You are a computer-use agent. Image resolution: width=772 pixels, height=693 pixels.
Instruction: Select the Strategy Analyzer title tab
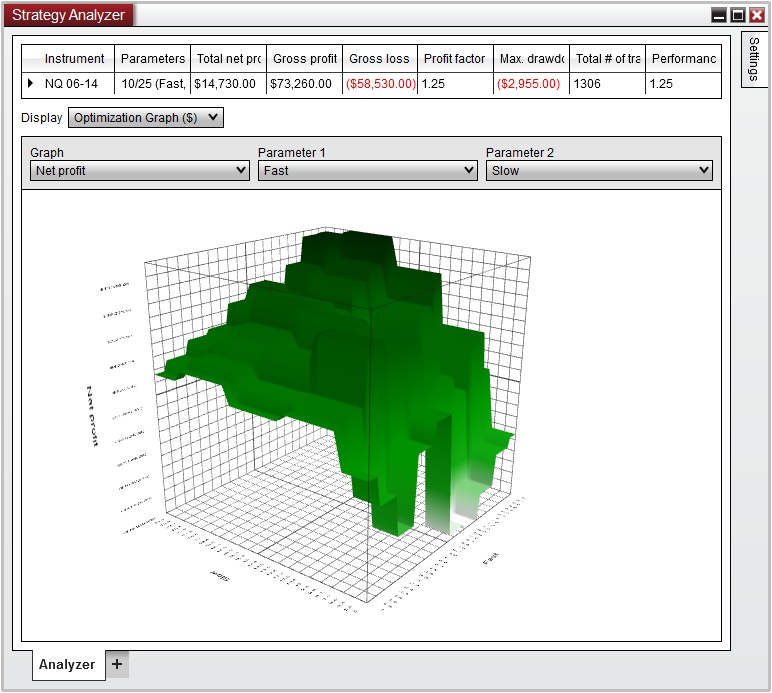(x=68, y=15)
